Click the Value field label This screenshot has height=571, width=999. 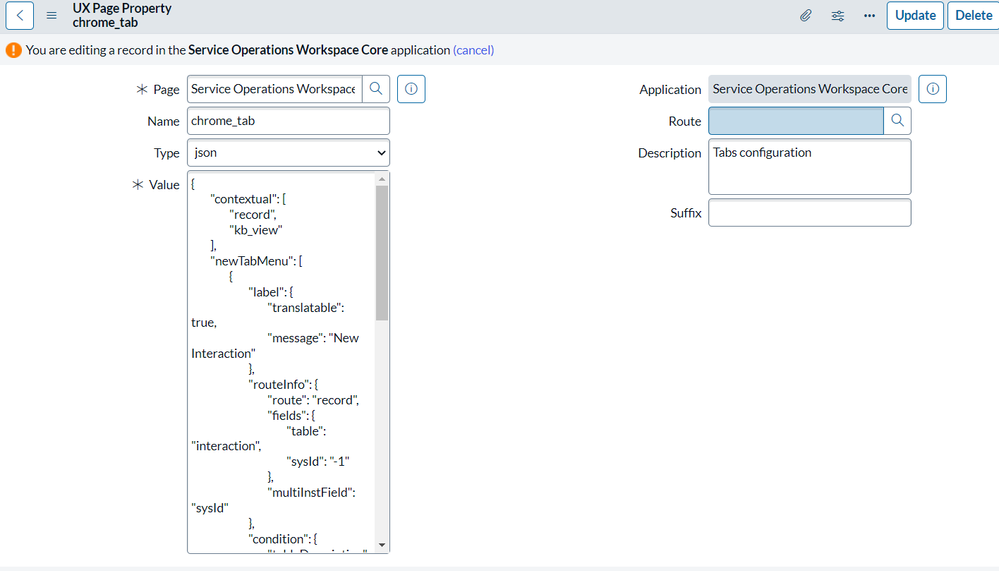[164, 185]
